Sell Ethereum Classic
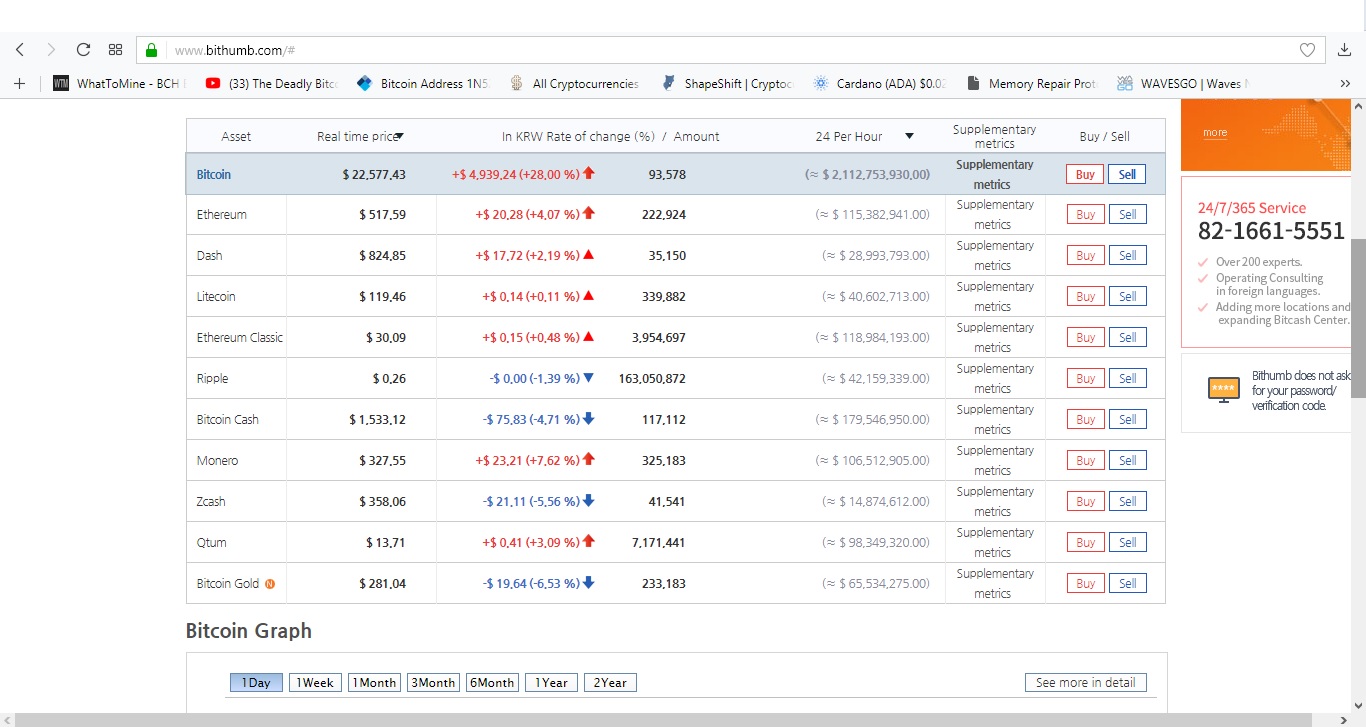The height and width of the screenshot is (727, 1366). coord(1127,337)
